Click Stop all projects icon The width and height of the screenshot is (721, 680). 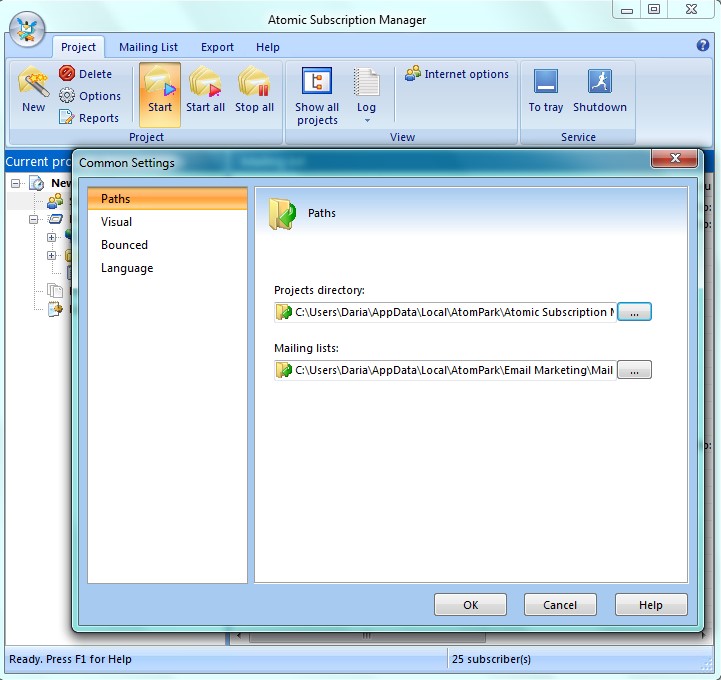point(254,83)
